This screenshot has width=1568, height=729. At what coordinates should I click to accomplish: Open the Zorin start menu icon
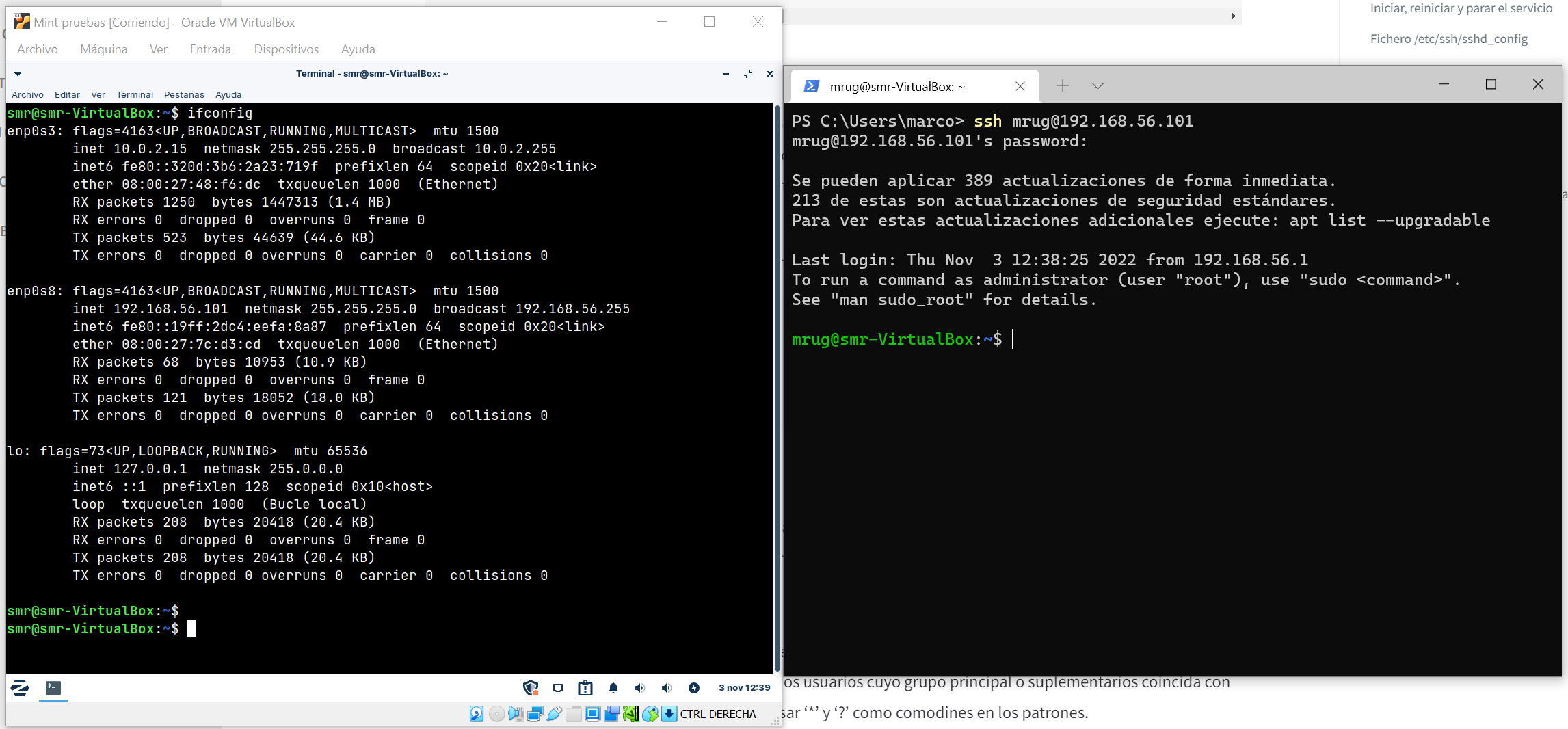click(20, 688)
